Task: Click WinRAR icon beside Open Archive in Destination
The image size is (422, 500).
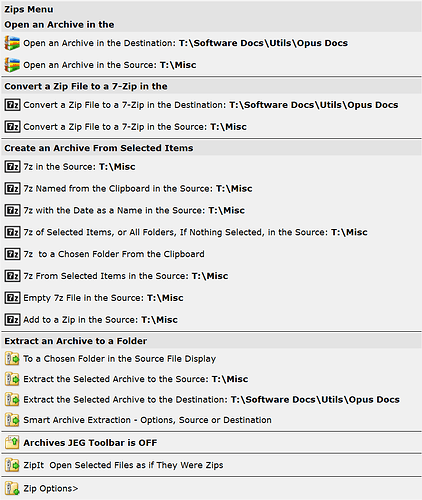Action: (12, 43)
